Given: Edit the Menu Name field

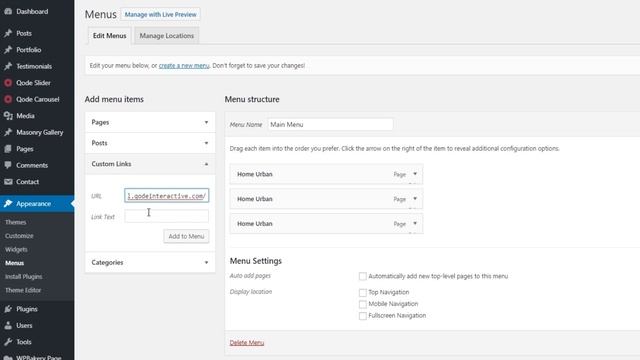Looking at the screenshot, I should tap(330, 124).
